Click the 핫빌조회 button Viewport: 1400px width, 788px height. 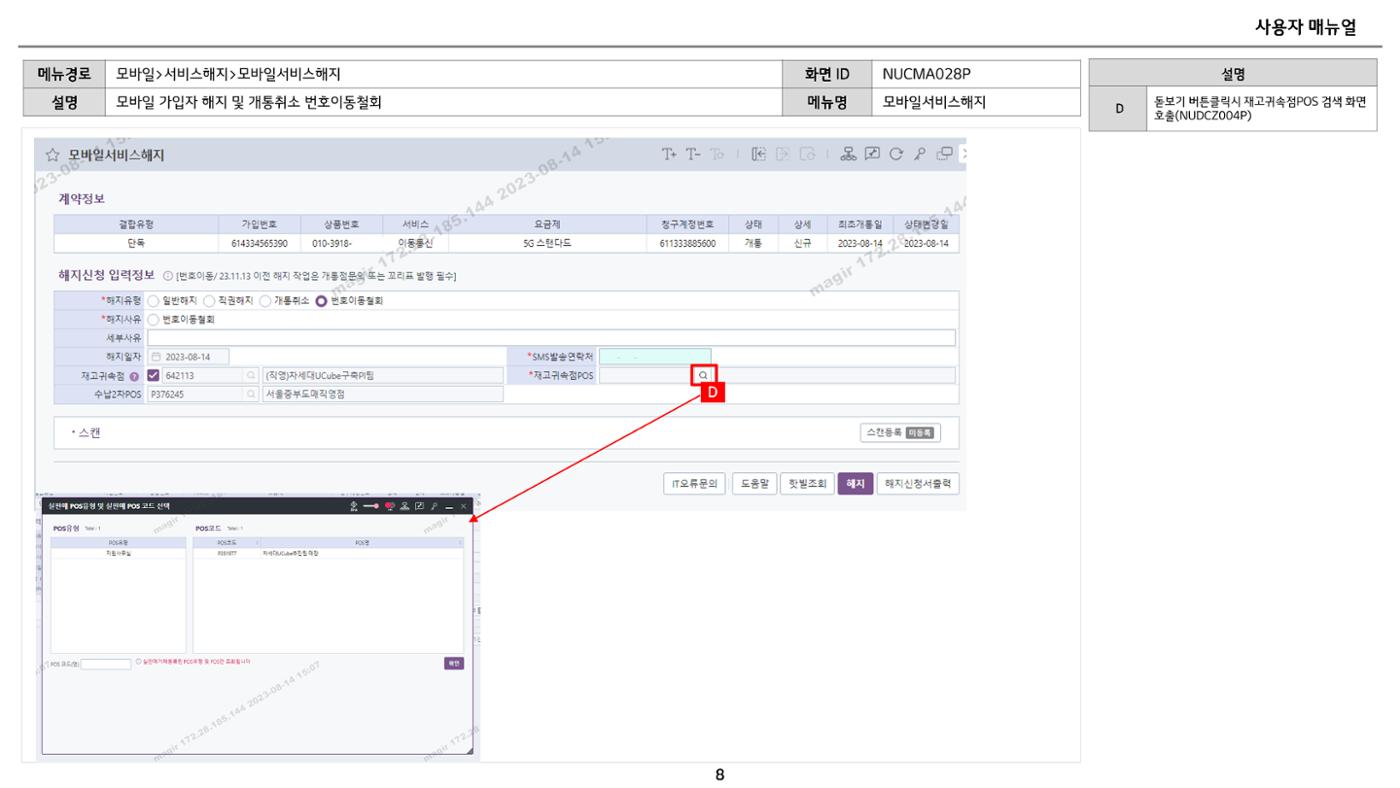(x=806, y=484)
